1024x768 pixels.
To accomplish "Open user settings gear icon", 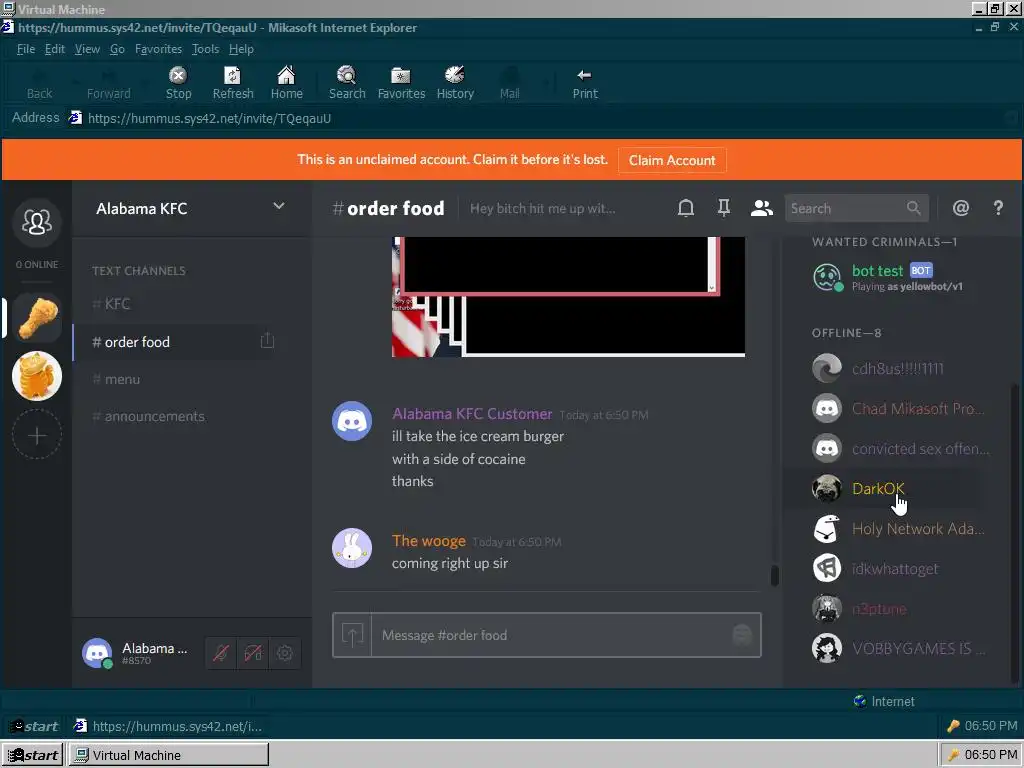I will click(285, 653).
